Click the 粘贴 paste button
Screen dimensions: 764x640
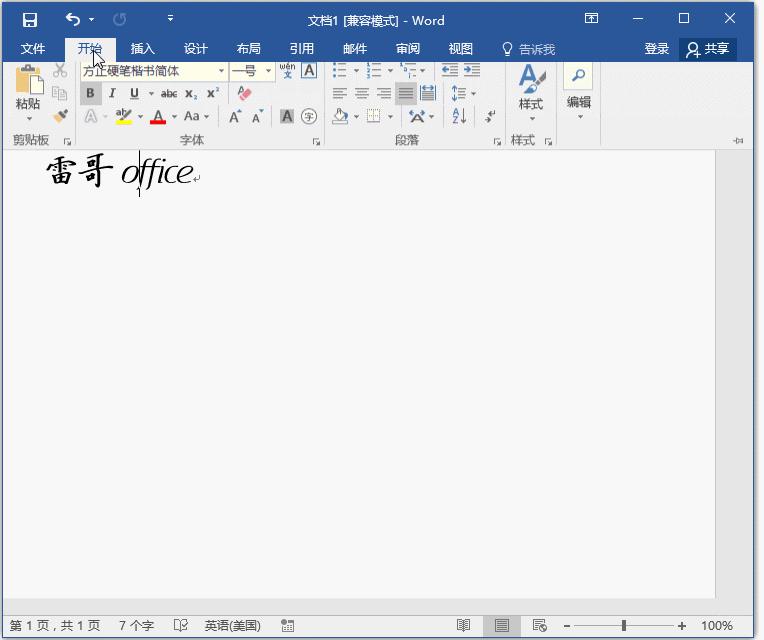[x=28, y=93]
